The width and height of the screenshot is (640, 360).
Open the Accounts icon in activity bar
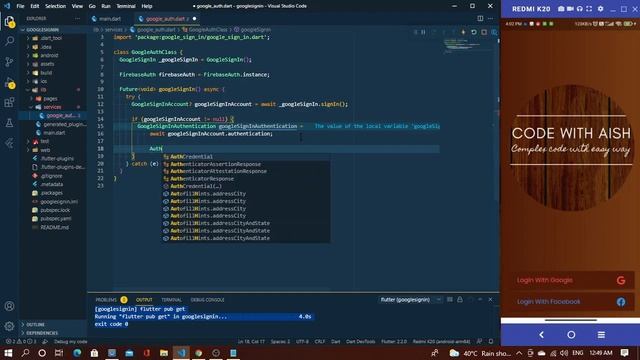[9, 306]
